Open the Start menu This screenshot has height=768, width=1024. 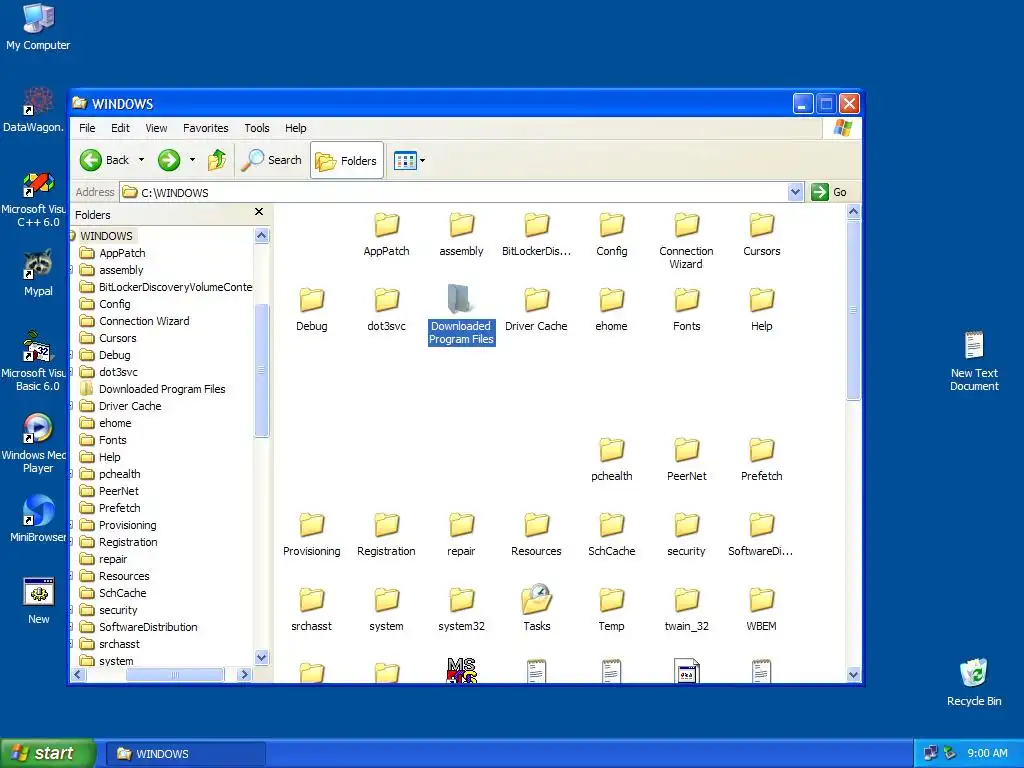(x=48, y=753)
